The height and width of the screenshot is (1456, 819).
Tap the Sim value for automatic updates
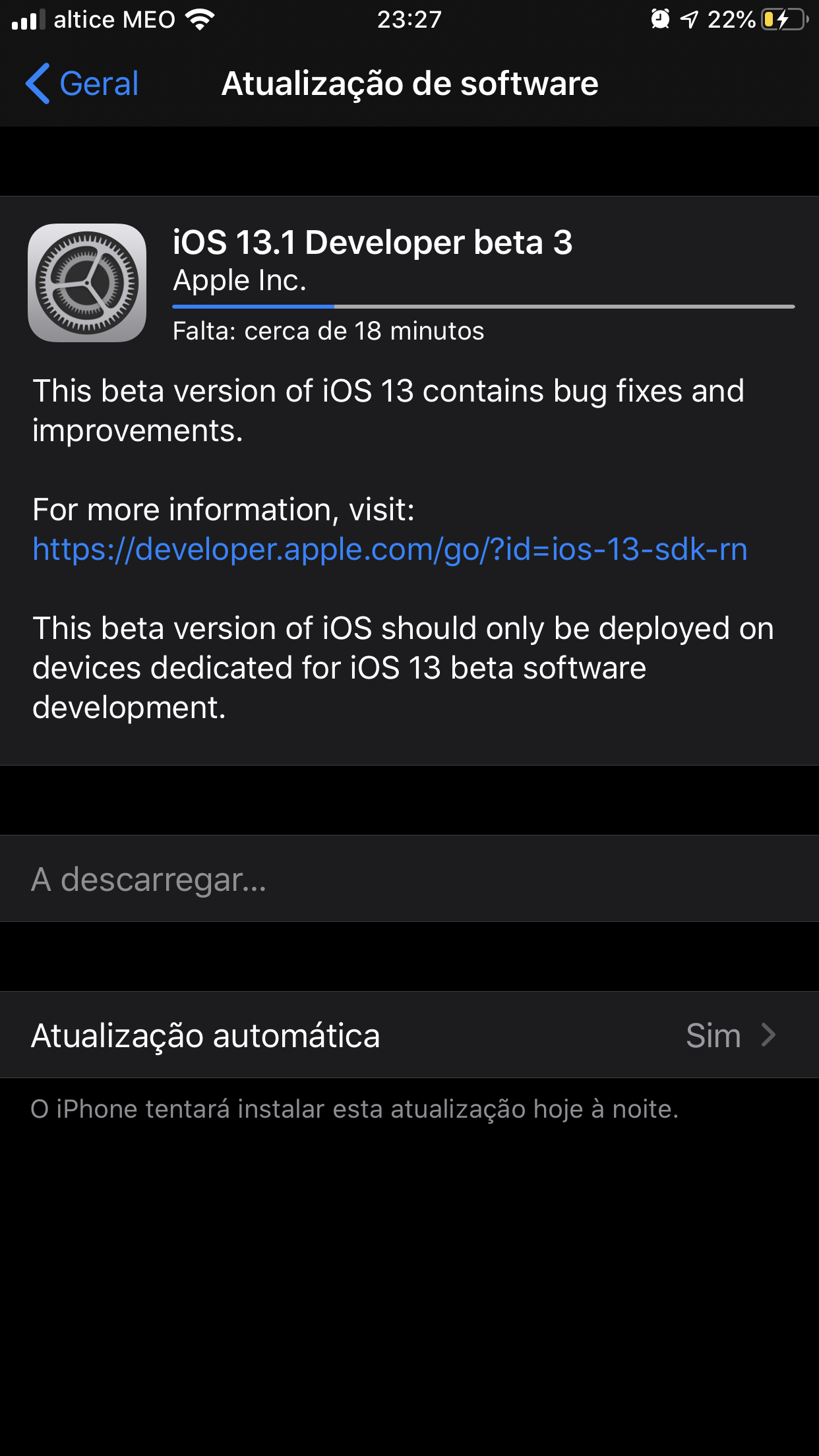(x=713, y=1035)
